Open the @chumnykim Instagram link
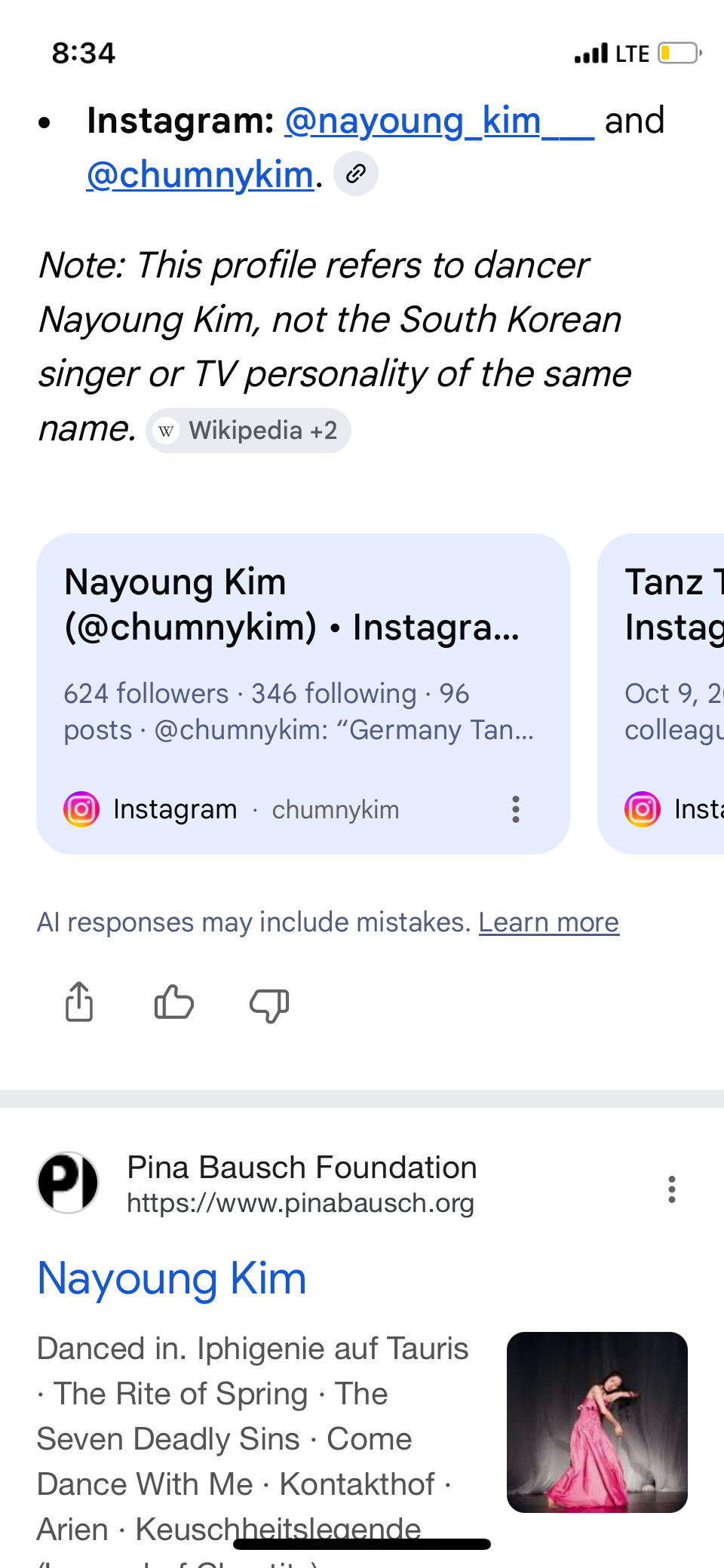The image size is (724, 1568). [x=201, y=175]
